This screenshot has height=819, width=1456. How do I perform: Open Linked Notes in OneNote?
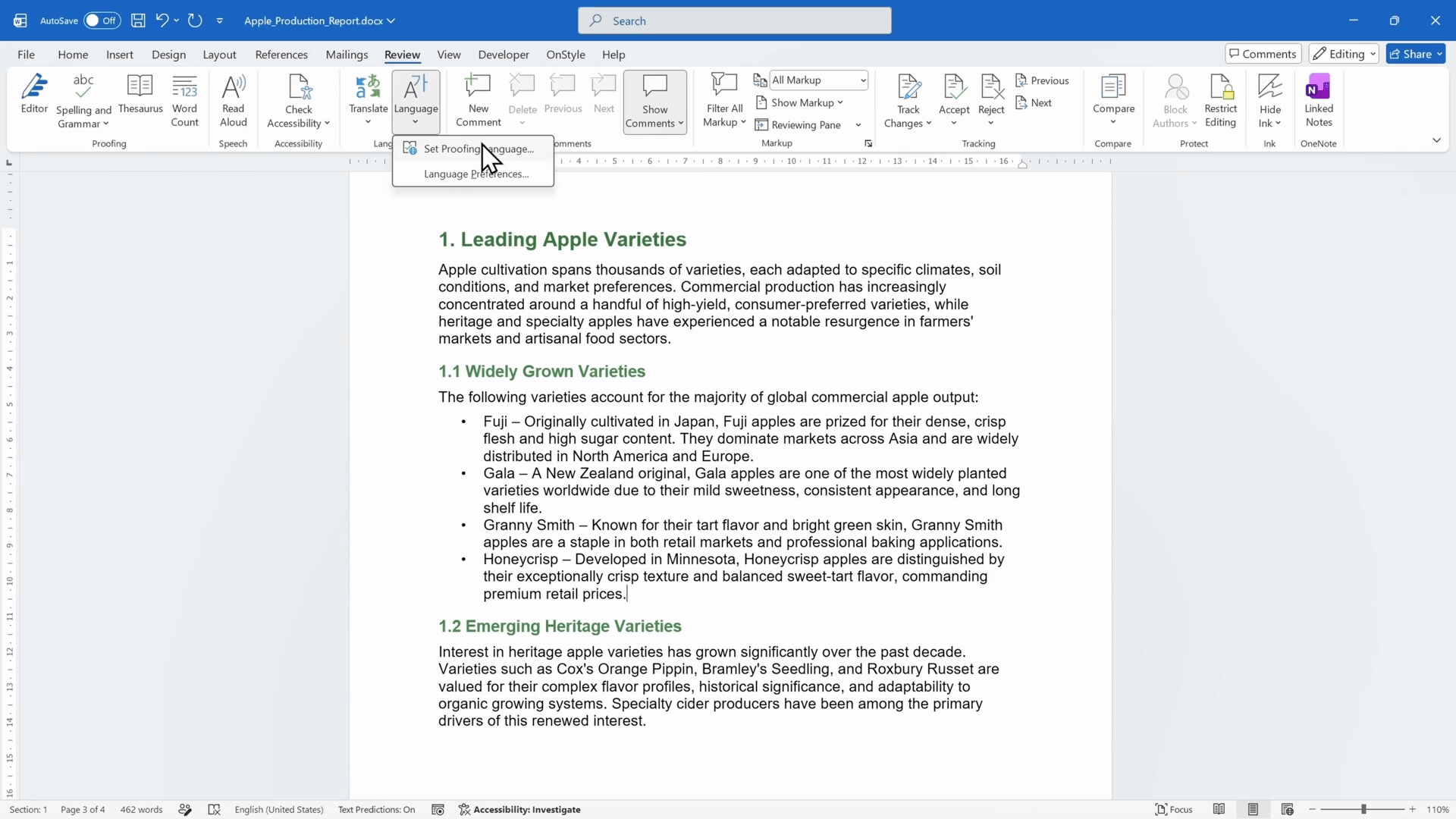point(1319,101)
